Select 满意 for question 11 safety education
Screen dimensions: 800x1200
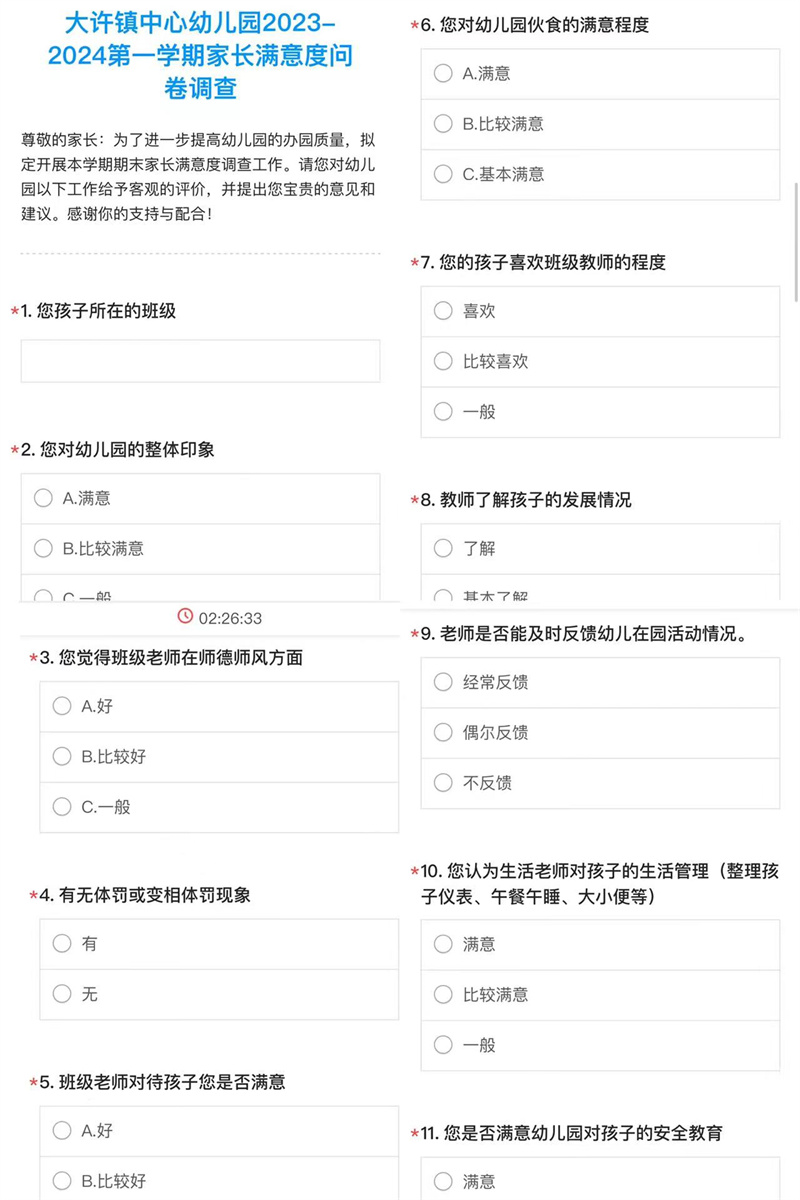[x=443, y=1182]
